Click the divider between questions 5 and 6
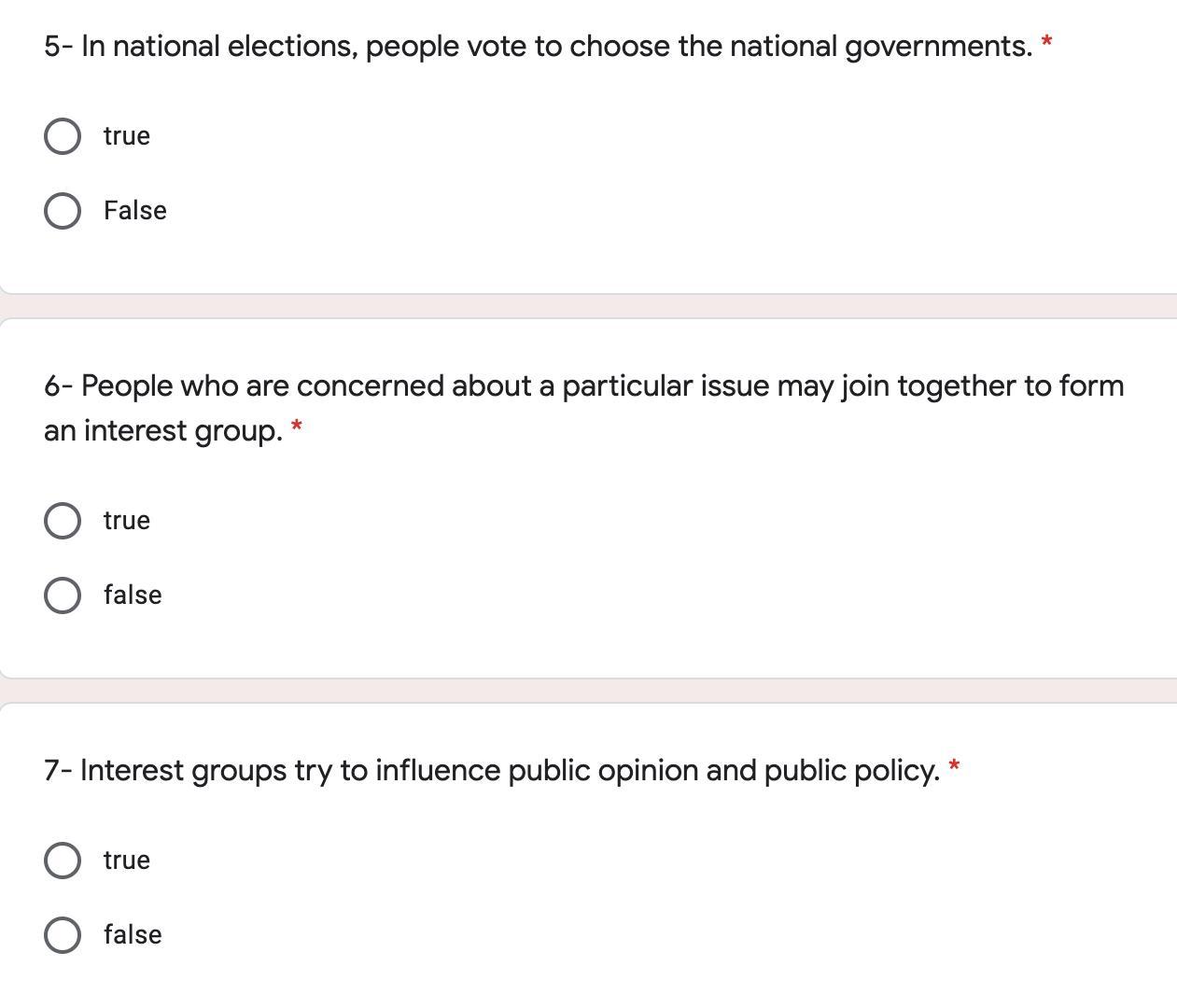 [x=588, y=306]
